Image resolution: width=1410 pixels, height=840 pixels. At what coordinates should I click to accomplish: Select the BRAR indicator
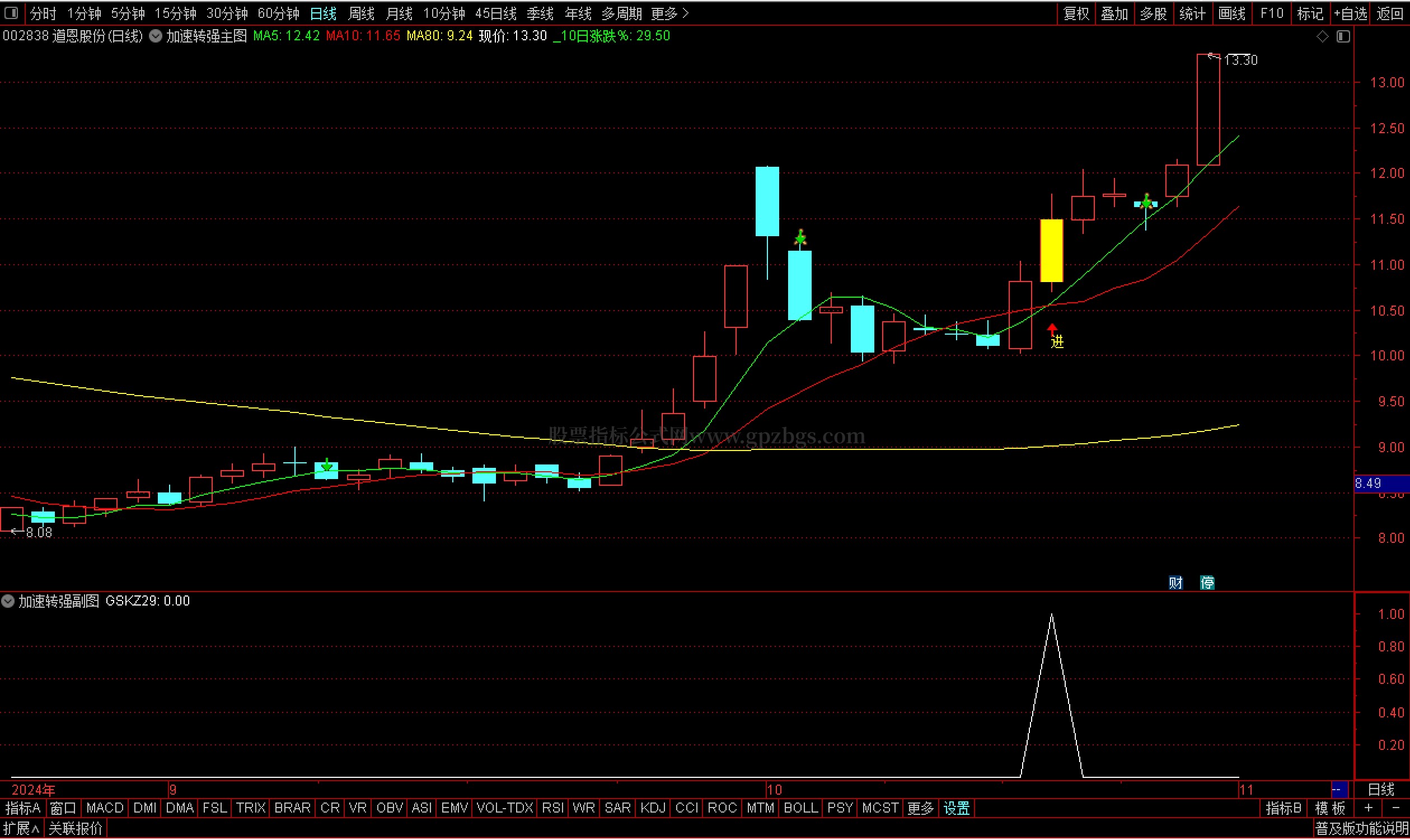(x=292, y=809)
